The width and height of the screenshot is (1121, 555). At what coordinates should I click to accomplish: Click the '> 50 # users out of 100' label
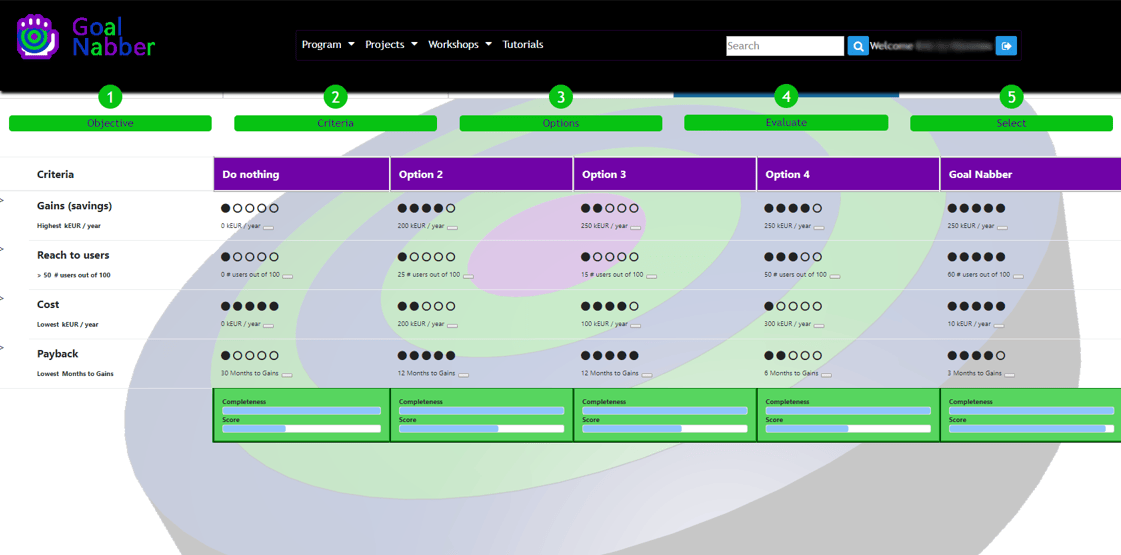pos(74,275)
